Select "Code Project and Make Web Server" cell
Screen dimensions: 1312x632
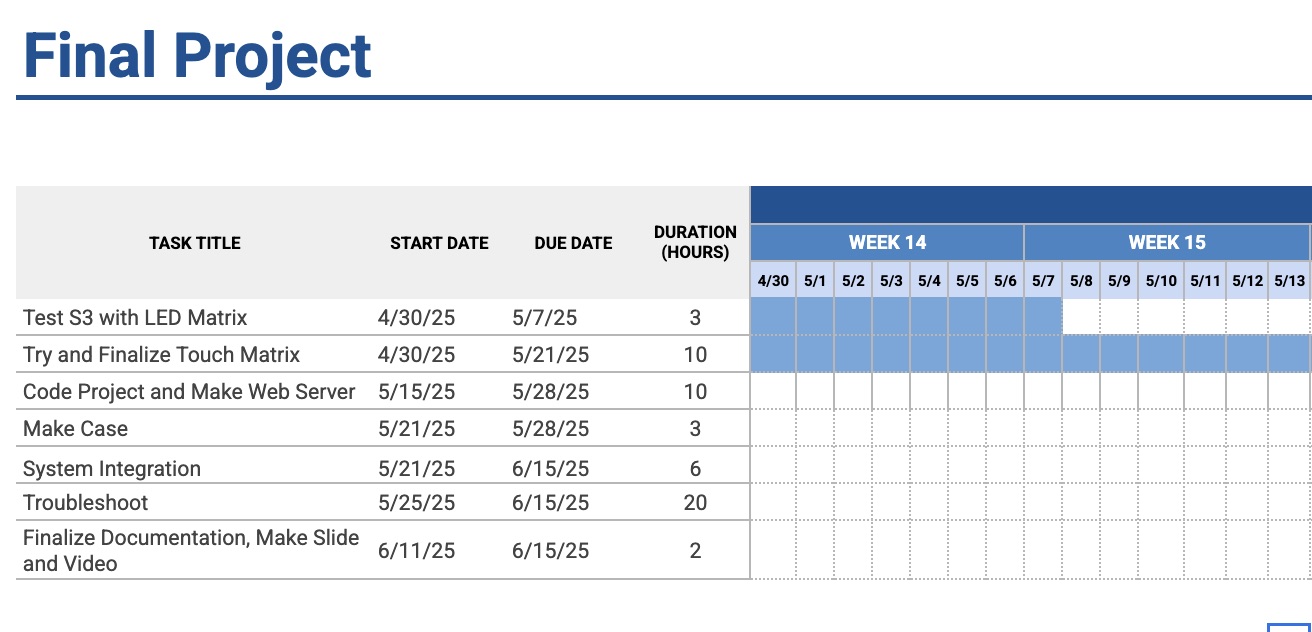pyautogui.click(x=189, y=392)
